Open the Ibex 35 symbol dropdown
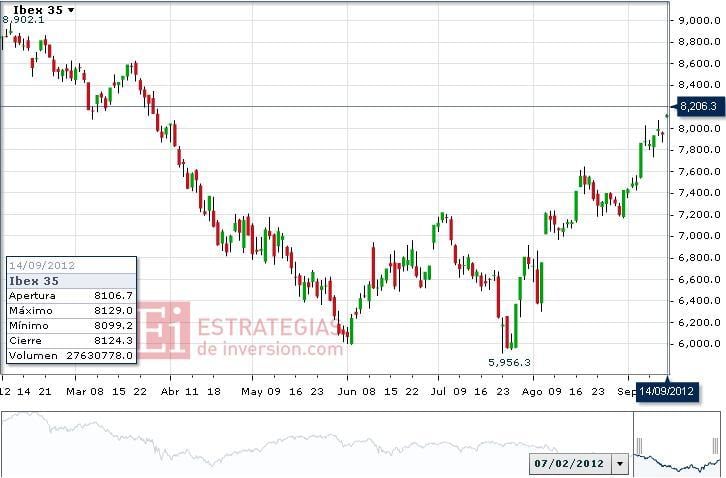 (x=43, y=10)
